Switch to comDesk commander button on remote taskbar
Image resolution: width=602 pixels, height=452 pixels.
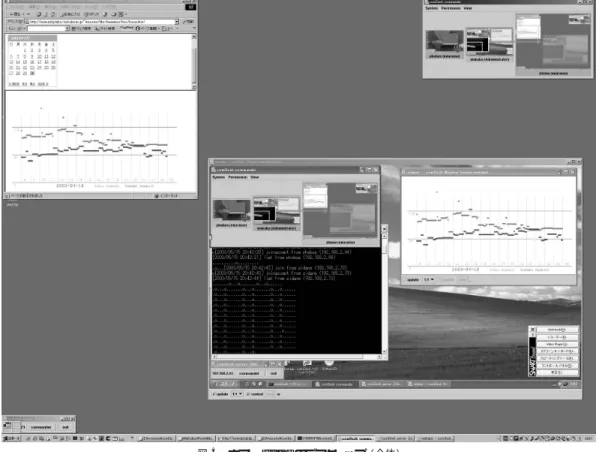336,384
